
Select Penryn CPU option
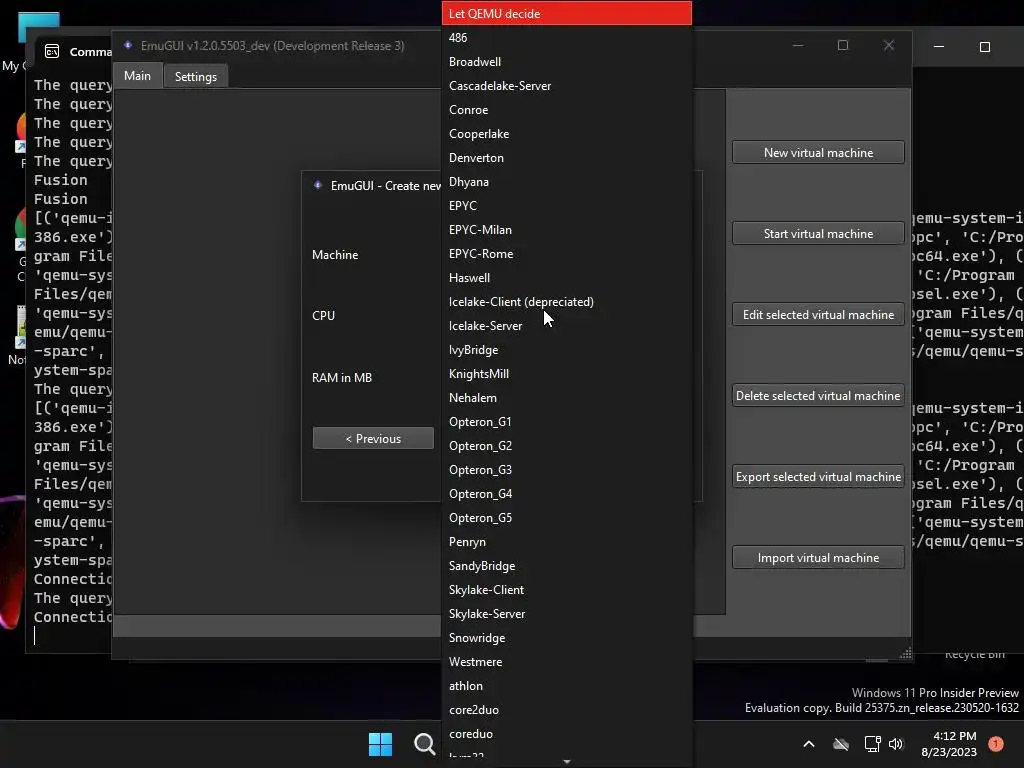[x=566, y=542]
